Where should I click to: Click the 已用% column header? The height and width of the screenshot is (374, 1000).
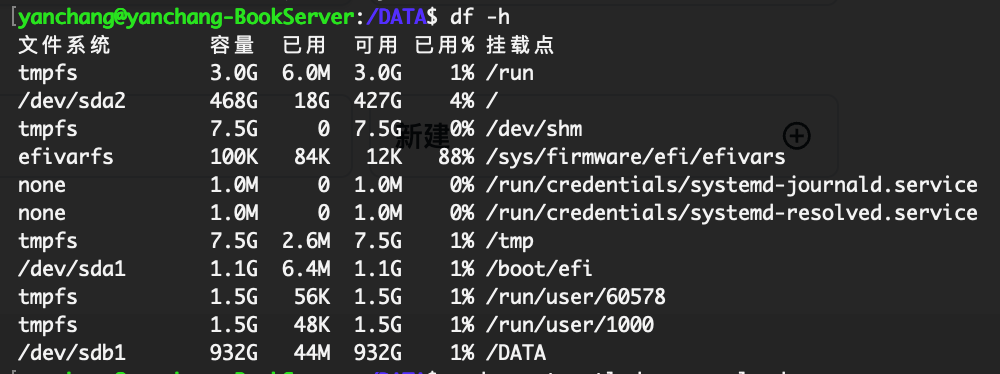(x=445, y=45)
